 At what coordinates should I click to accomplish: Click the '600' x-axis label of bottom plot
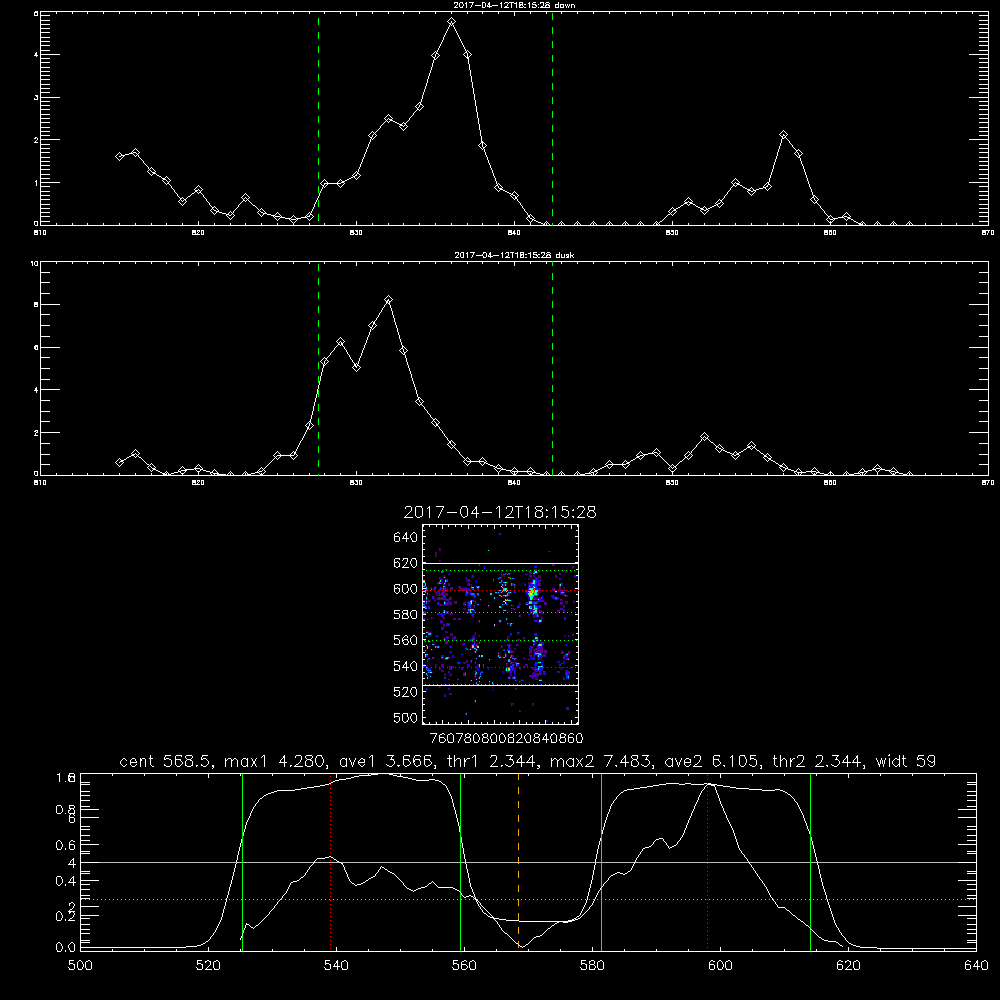coord(720,966)
